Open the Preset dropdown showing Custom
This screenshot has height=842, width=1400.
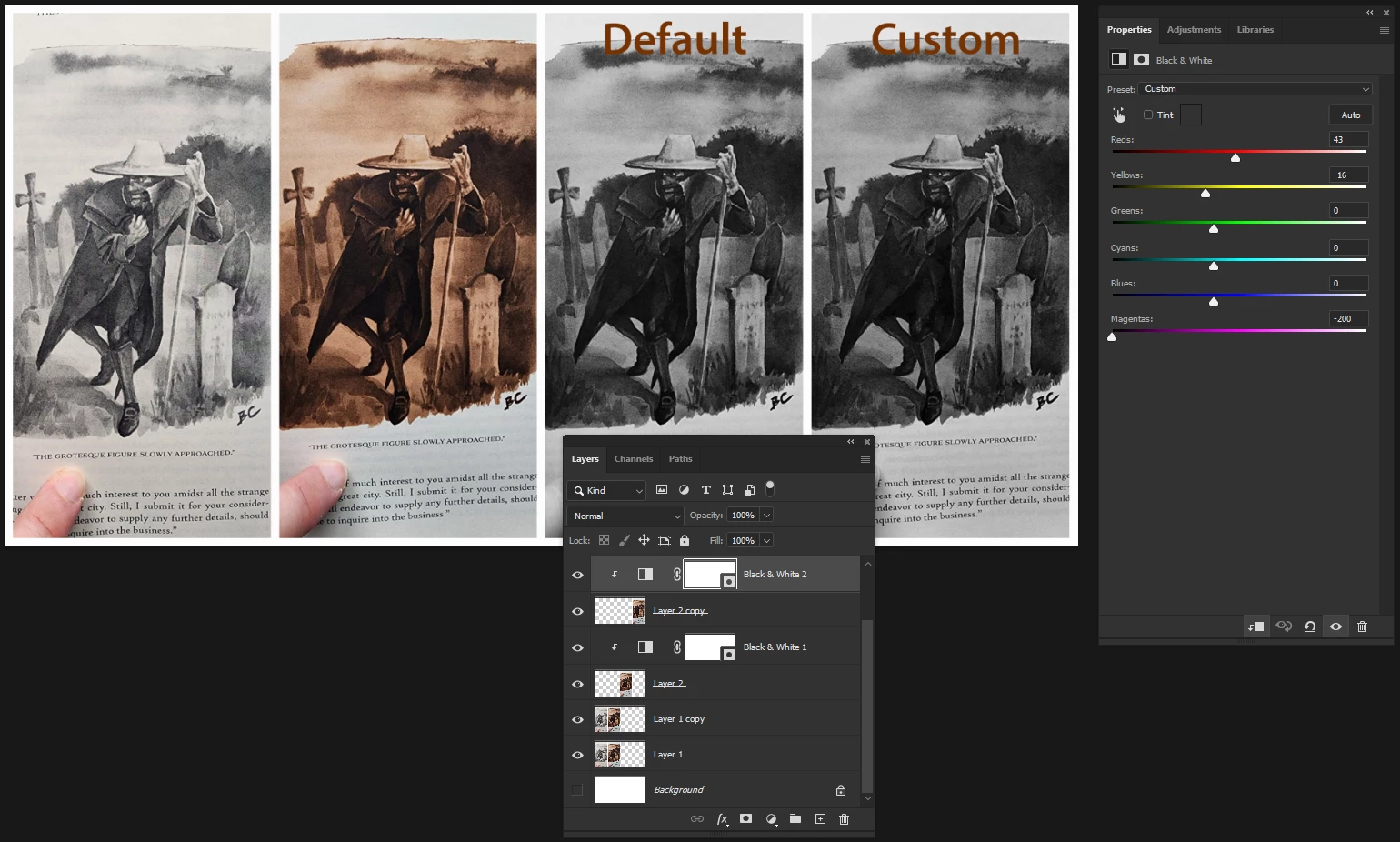pyautogui.click(x=1255, y=89)
